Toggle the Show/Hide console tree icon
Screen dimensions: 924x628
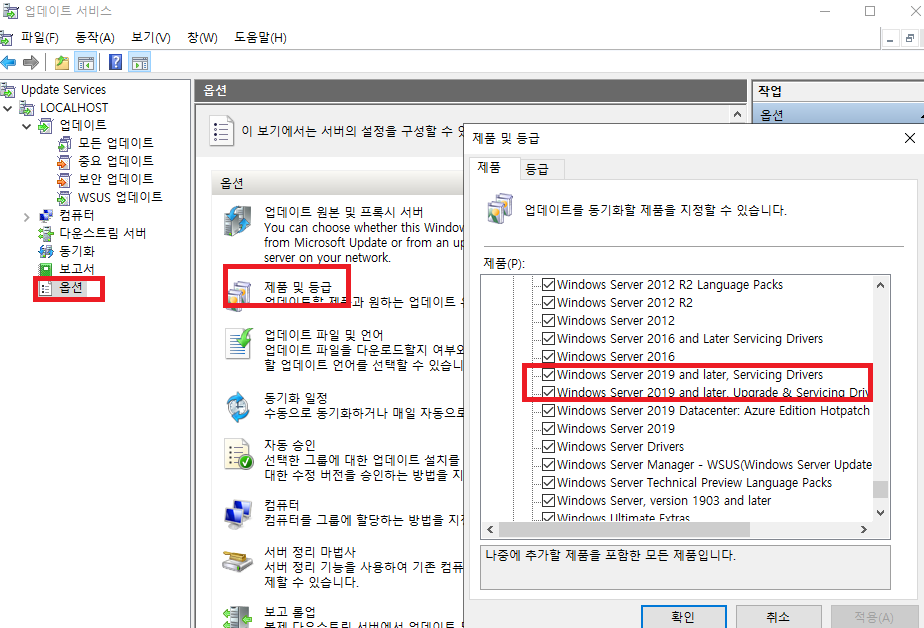point(86,62)
